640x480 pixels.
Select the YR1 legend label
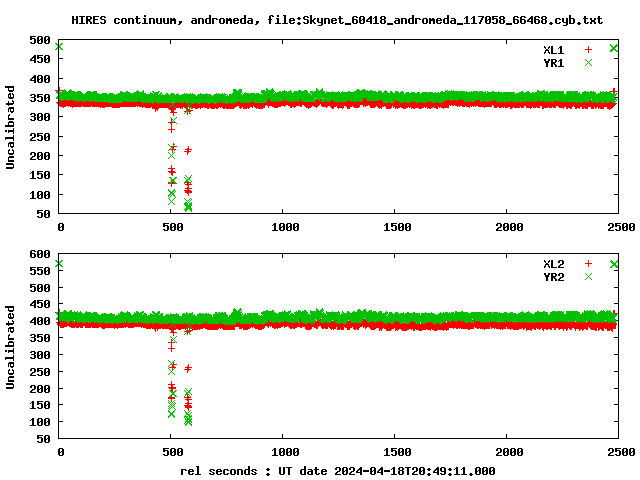pos(553,63)
